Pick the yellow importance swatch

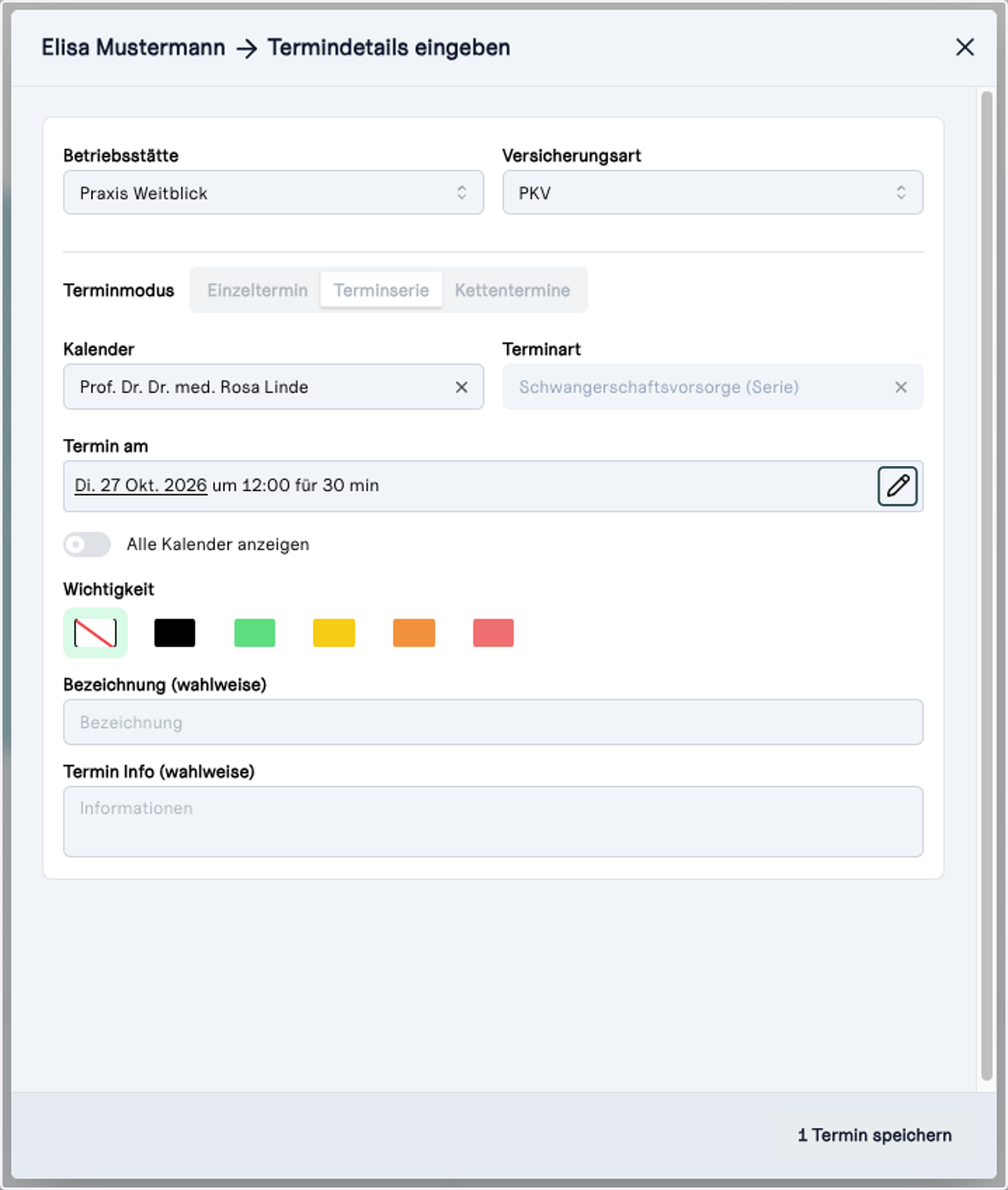[334, 632]
